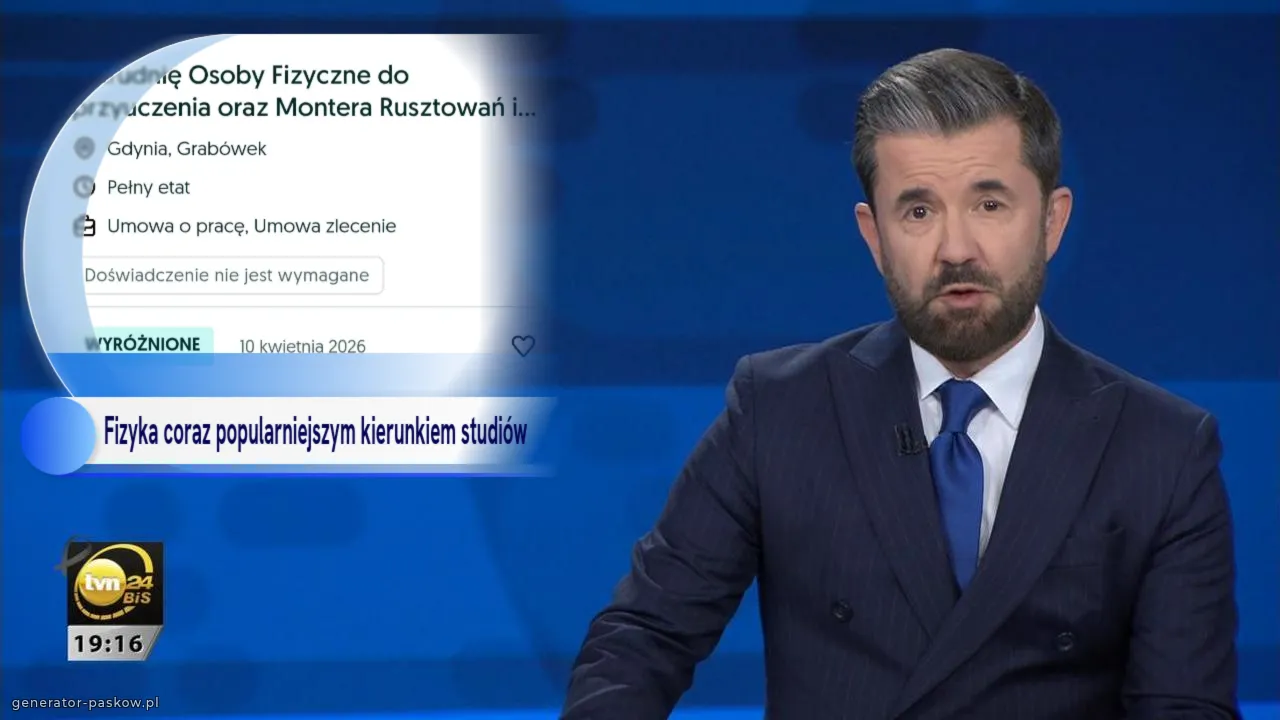Image resolution: width=1280 pixels, height=720 pixels.
Task: Click the 19:16 time display
Action: coord(109,643)
